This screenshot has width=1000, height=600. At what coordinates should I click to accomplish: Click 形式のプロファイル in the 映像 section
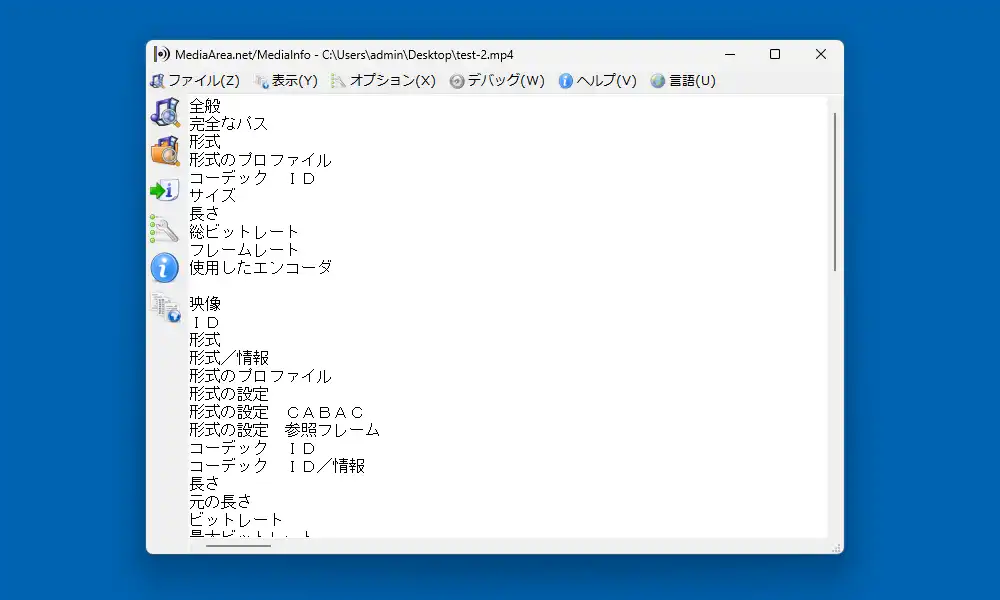[260, 376]
